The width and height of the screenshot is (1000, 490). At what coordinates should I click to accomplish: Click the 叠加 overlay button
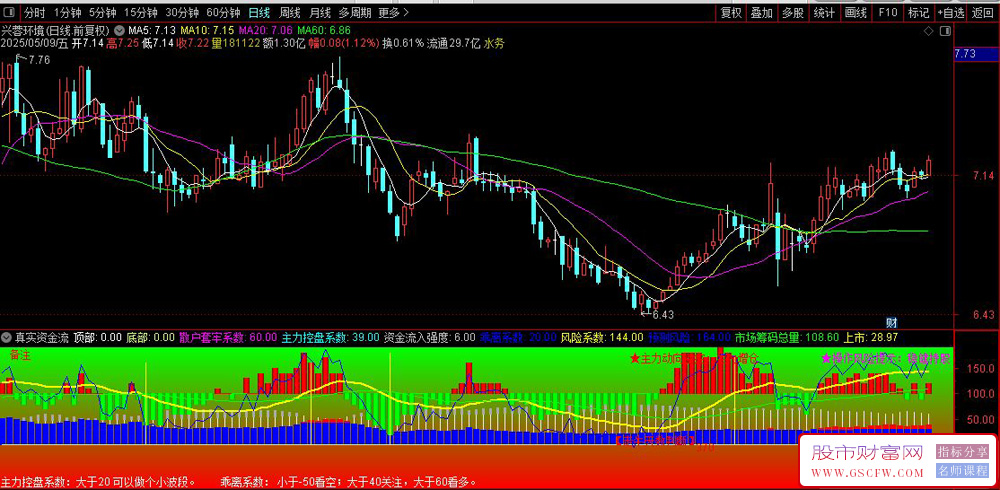pyautogui.click(x=761, y=12)
